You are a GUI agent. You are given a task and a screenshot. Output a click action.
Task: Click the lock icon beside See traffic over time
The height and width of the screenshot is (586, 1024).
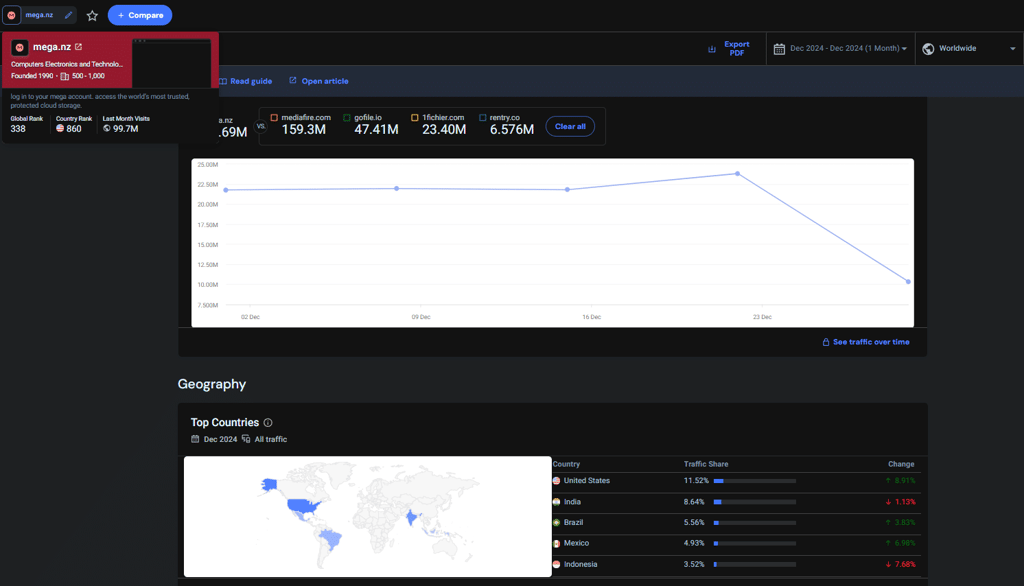[x=825, y=342]
